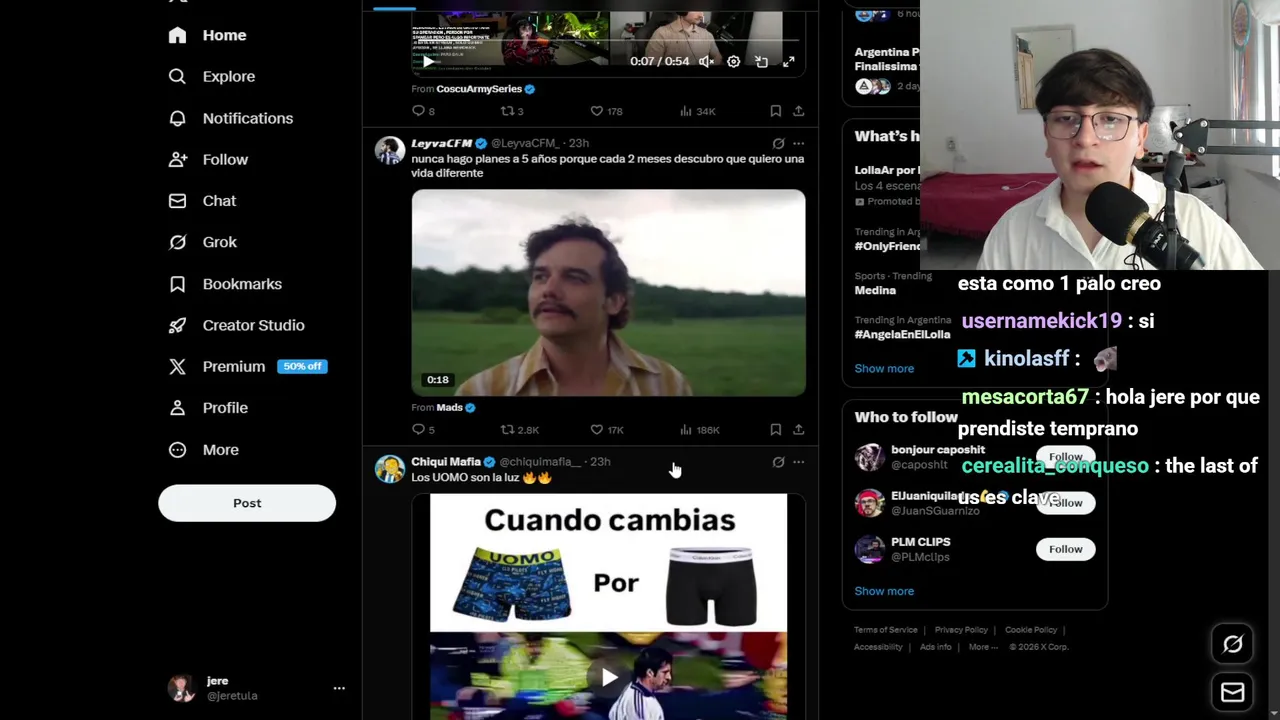Follow the ElJuaniquilador account
1280x720 pixels.
[1066, 503]
